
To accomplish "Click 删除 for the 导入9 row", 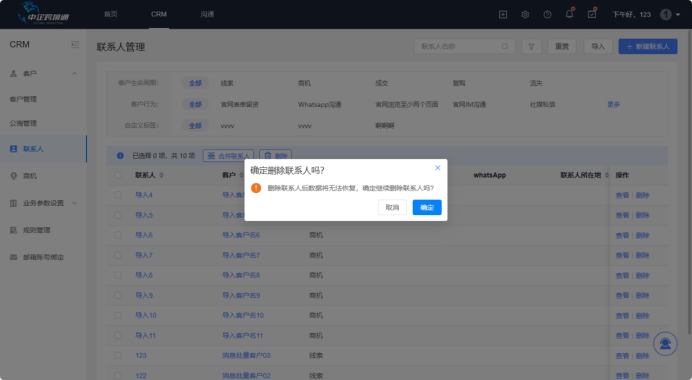I will click(x=643, y=296).
